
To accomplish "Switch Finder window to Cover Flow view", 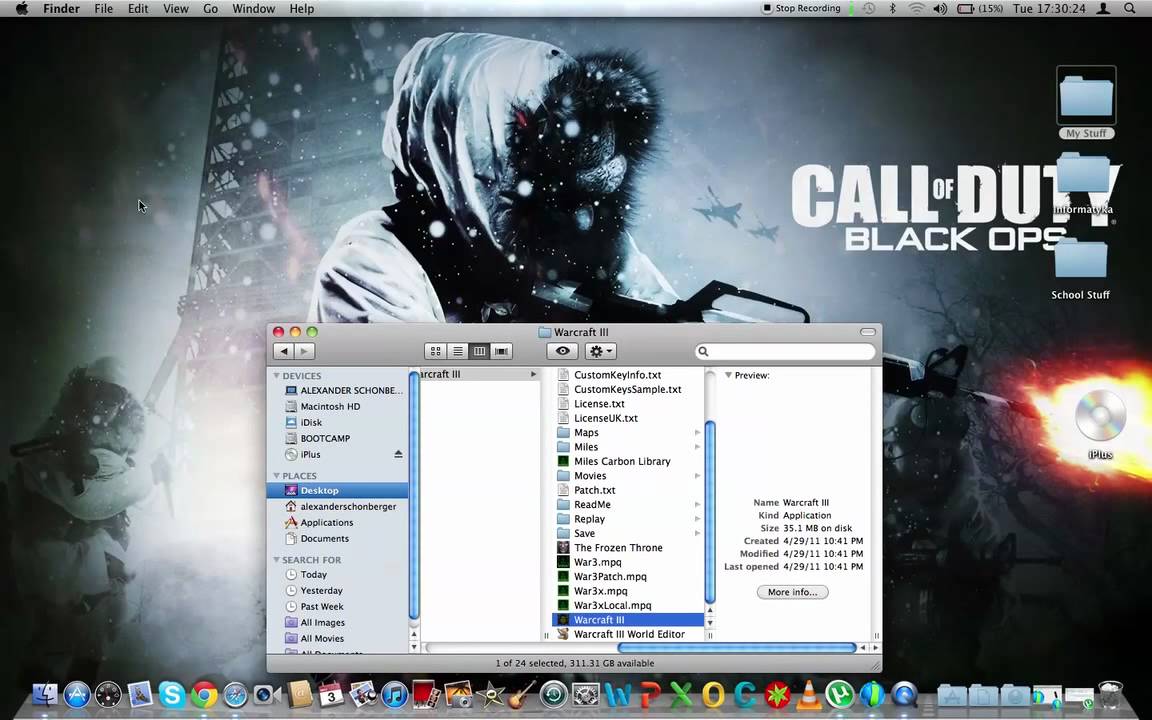I will pos(501,351).
